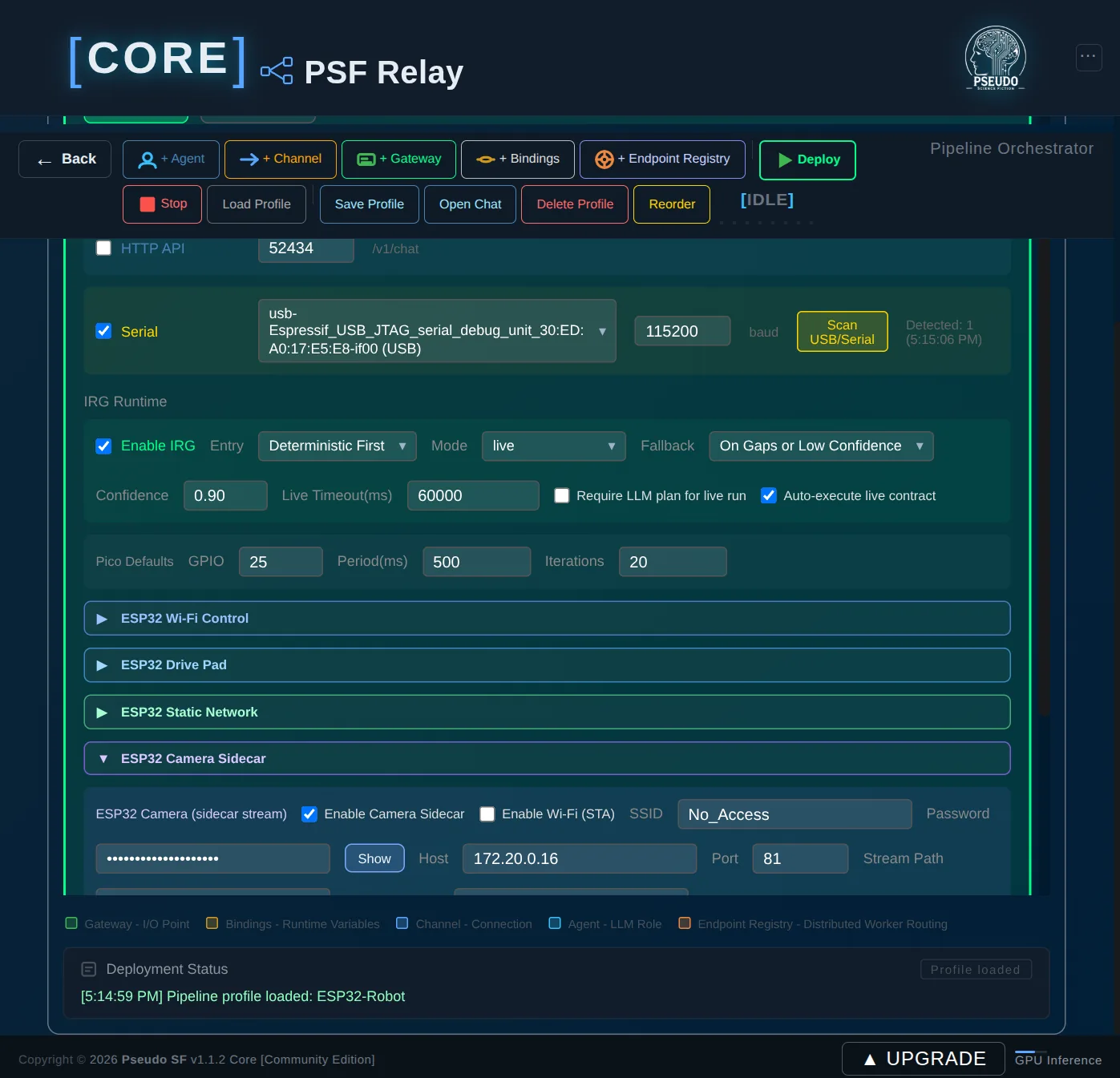Click the UPGRADE button

pos(924,1059)
